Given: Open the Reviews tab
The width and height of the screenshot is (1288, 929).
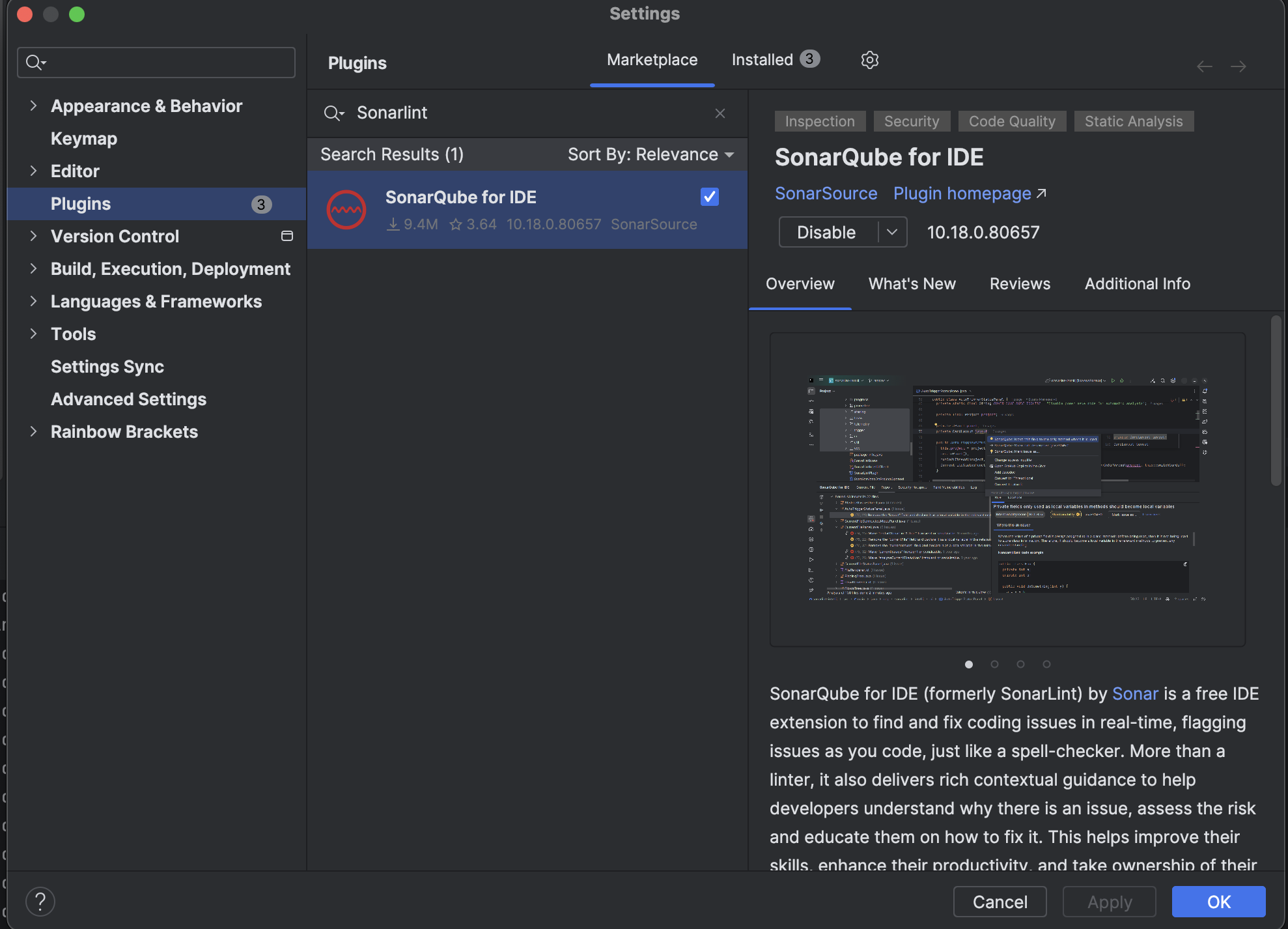Looking at the screenshot, I should pos(1020,284).
